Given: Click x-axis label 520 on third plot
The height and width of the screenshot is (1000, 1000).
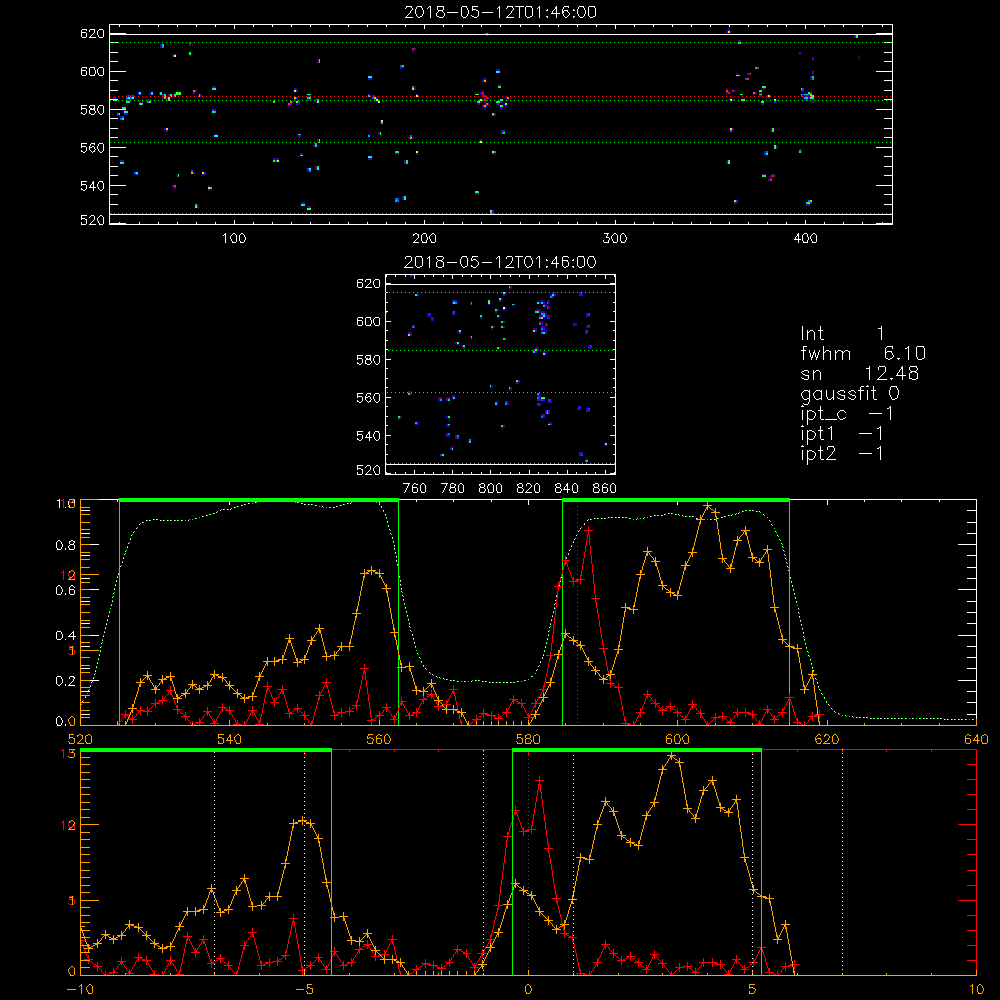Looking at the screenshot, I should click(80, 739).
